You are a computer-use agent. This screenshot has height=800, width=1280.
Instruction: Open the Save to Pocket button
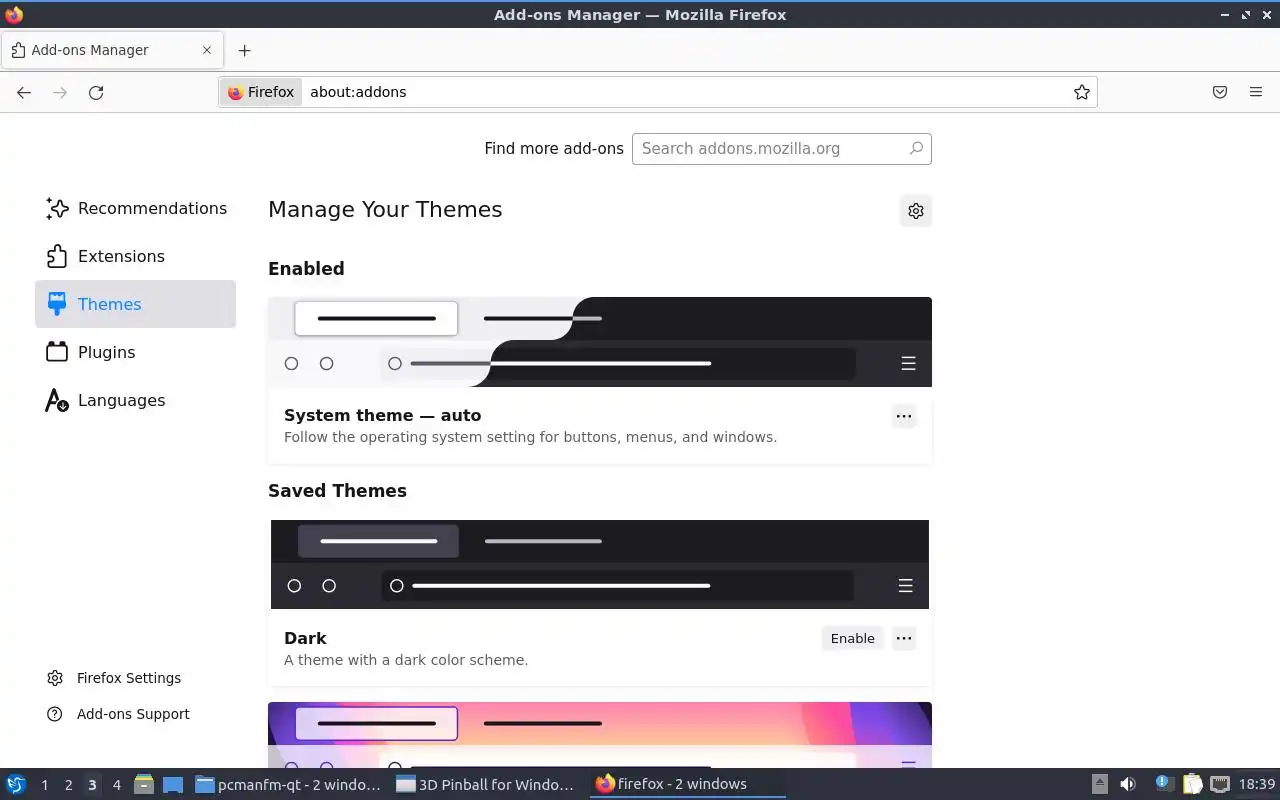(x=1220, y=92)
